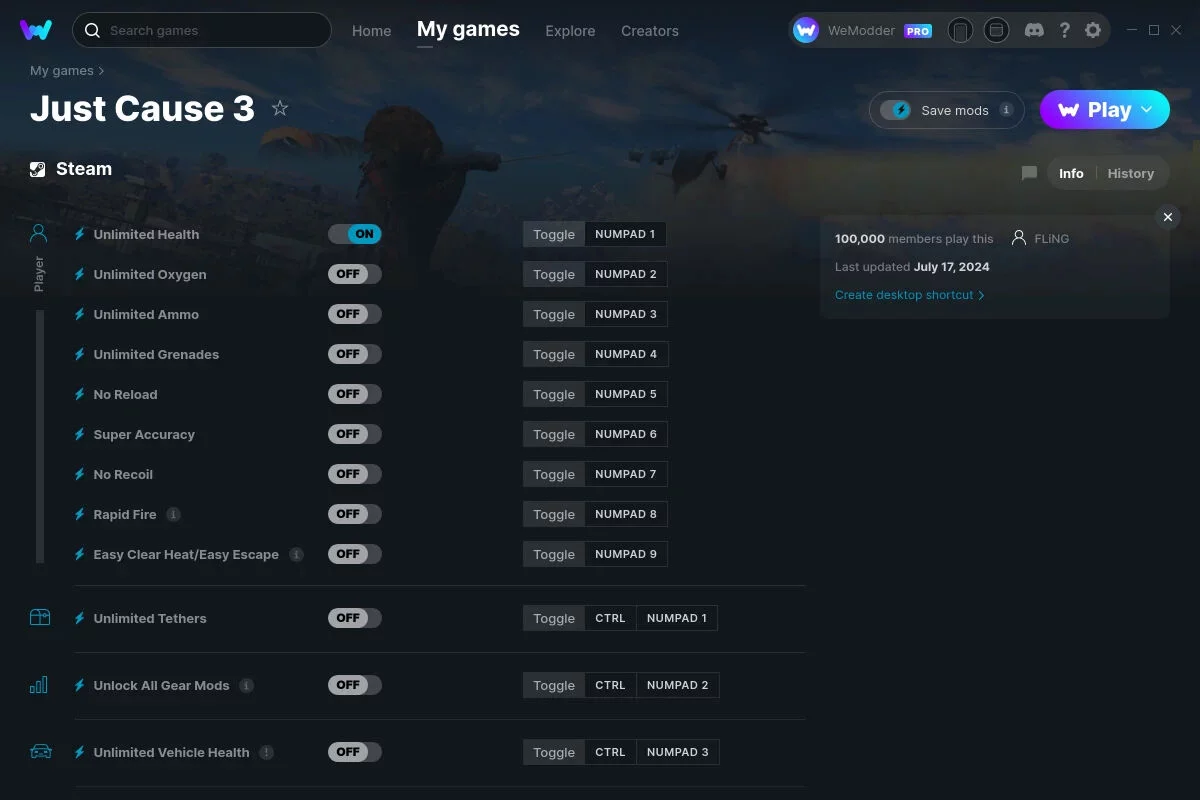Expand the Play button dropdown arrow

click(x=1147, y=109)
